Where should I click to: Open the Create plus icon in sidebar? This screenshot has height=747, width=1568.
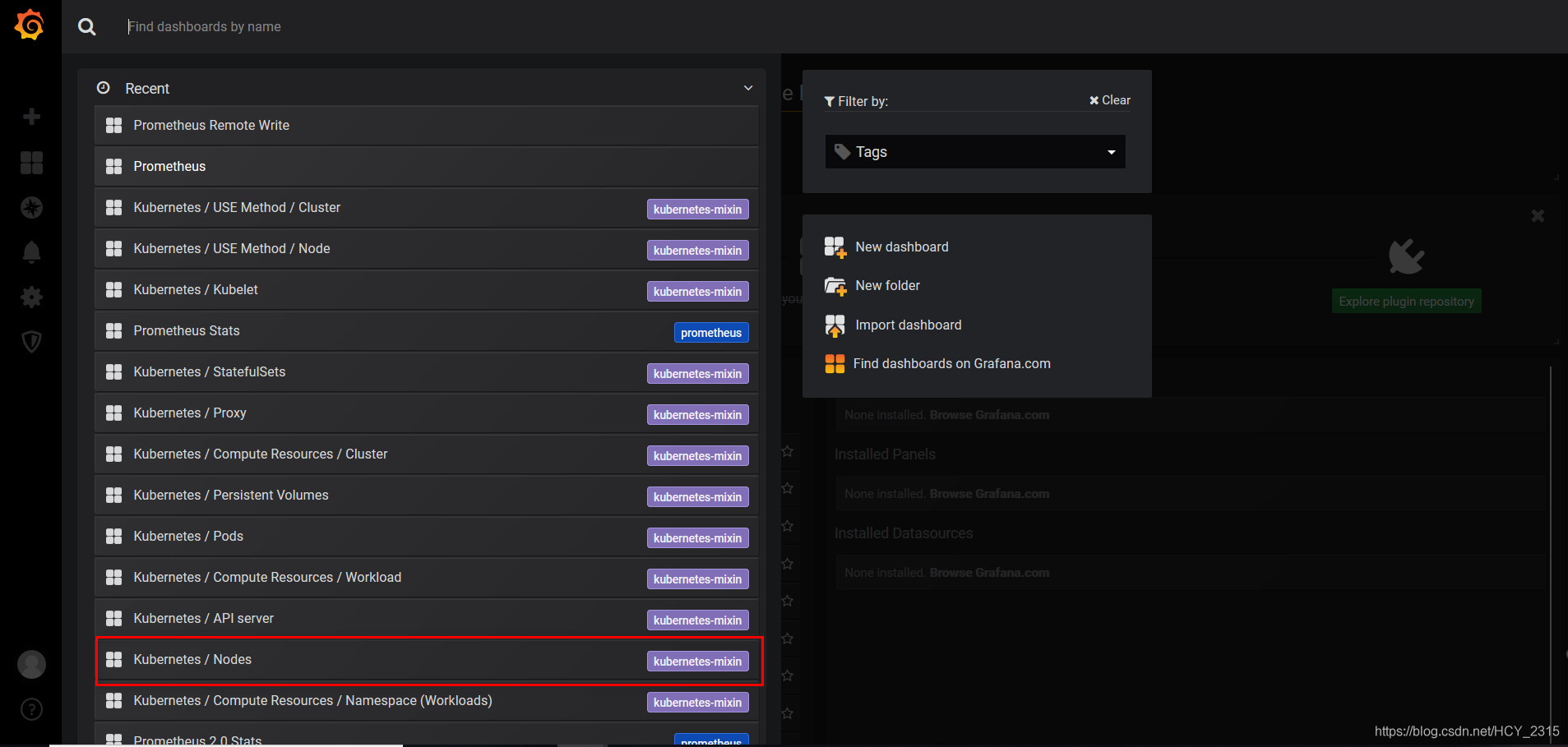click(31, 117)
